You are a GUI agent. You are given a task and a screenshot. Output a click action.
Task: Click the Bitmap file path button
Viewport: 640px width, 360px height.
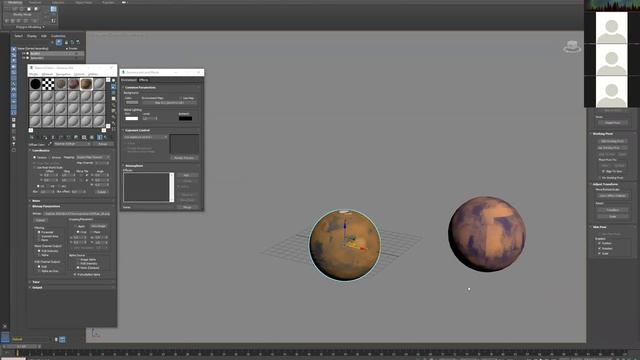pyautogui.click(x=77, y=213)
